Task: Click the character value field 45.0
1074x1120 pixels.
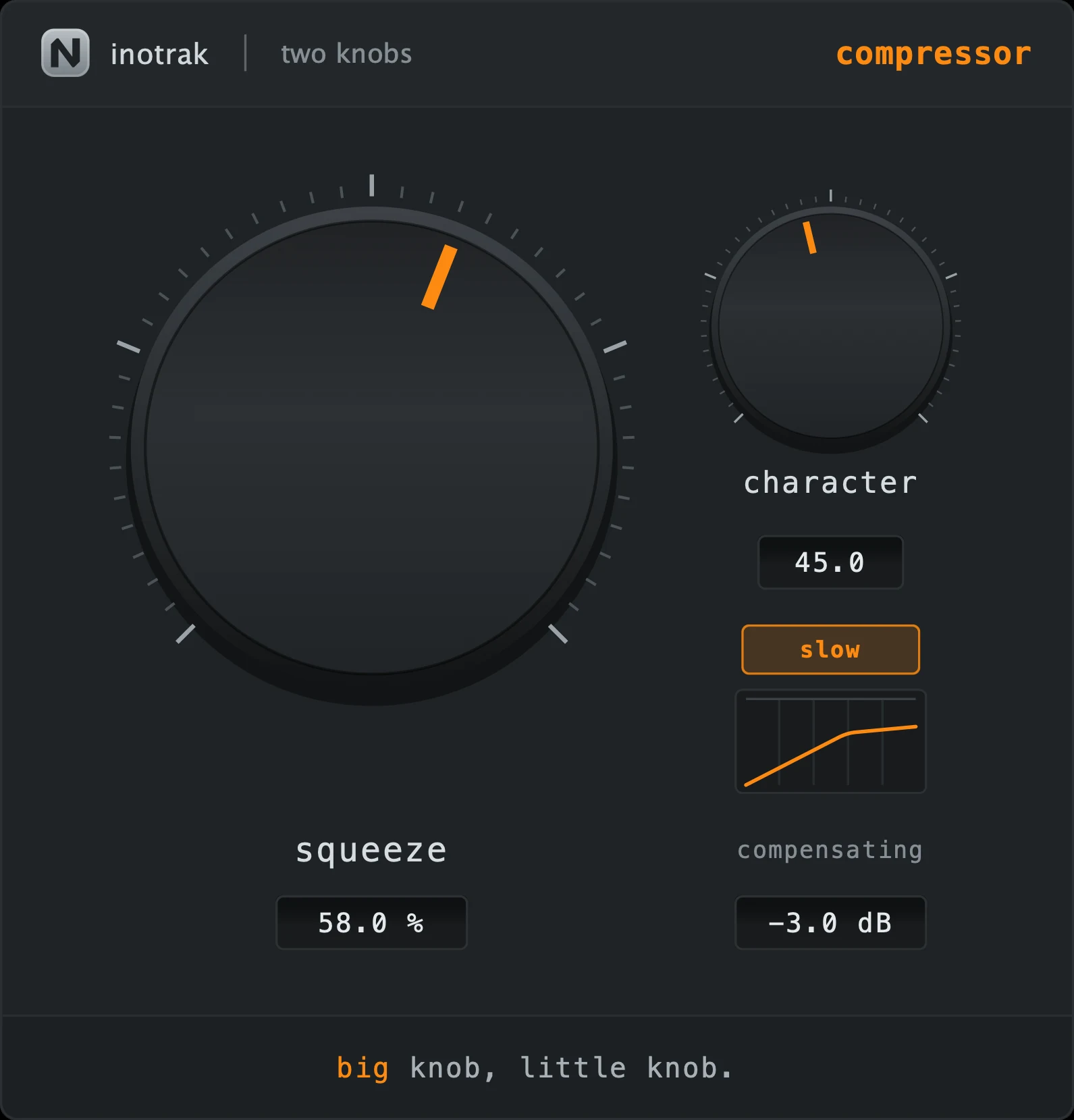Action: click(x=830, y=562)
